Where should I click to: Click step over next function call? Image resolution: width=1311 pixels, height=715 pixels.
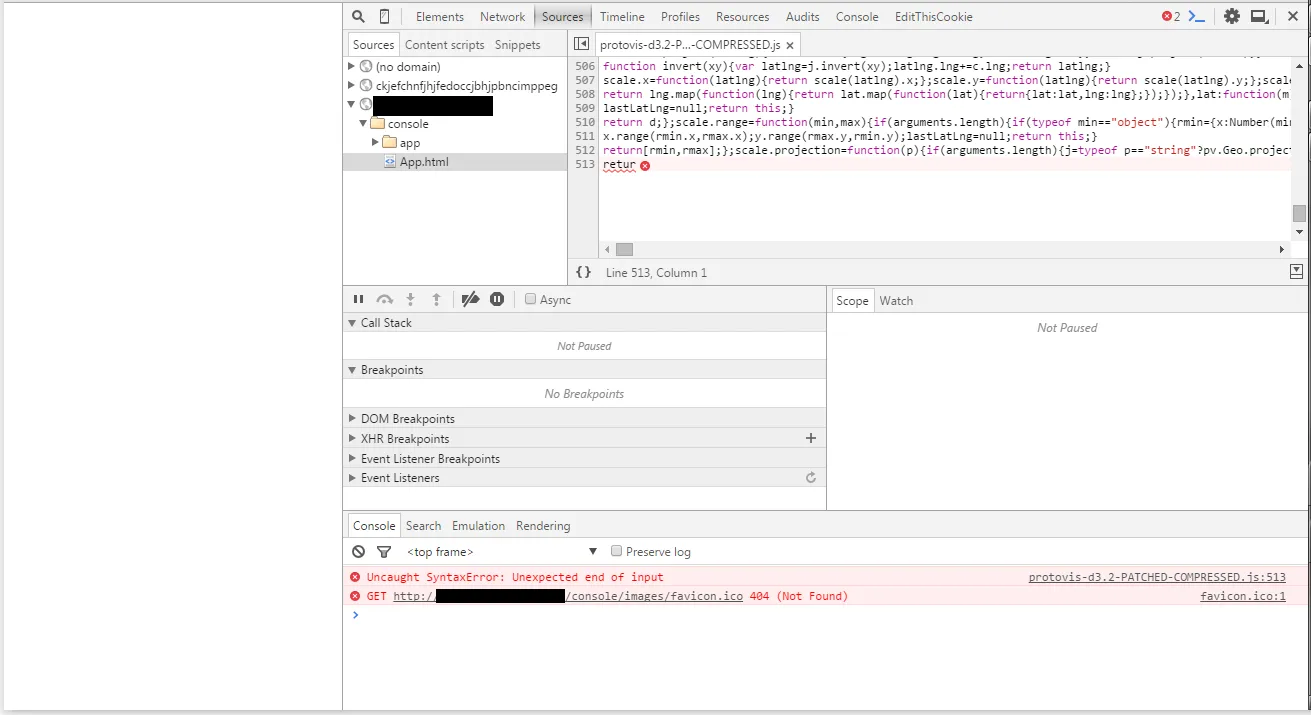point(385,299)
